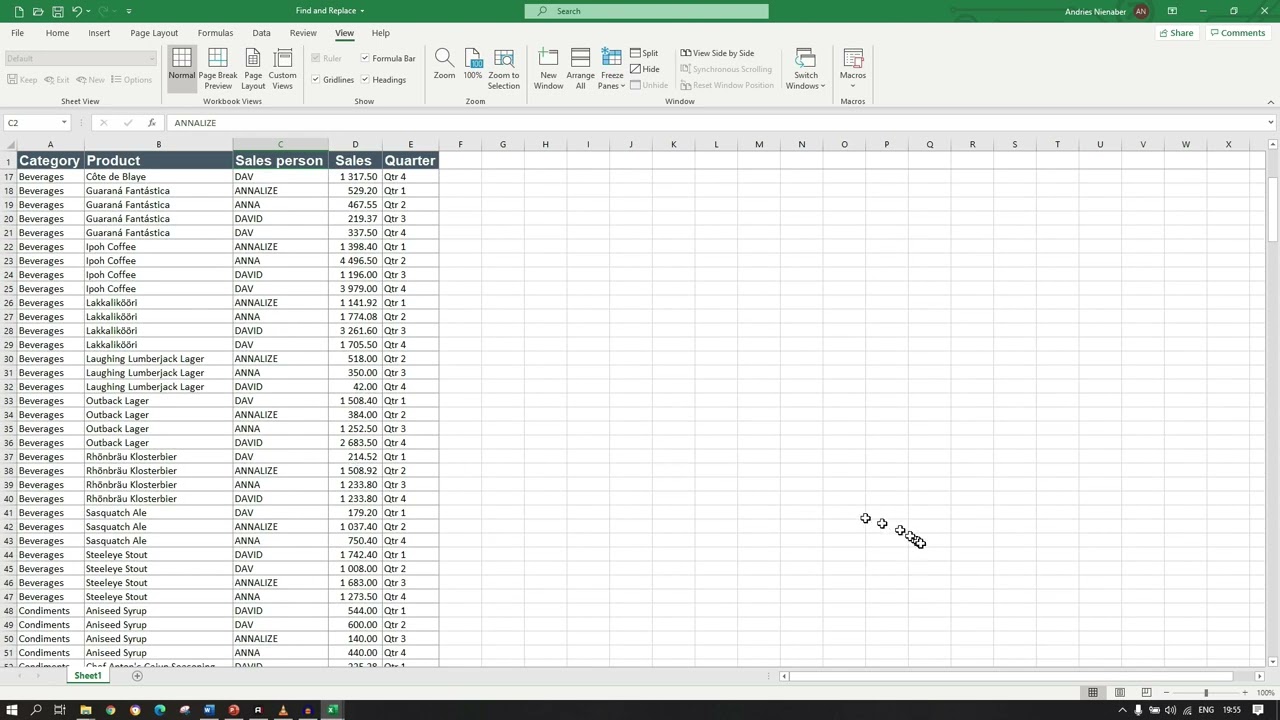Enable View Side by Side

(717, 53)
